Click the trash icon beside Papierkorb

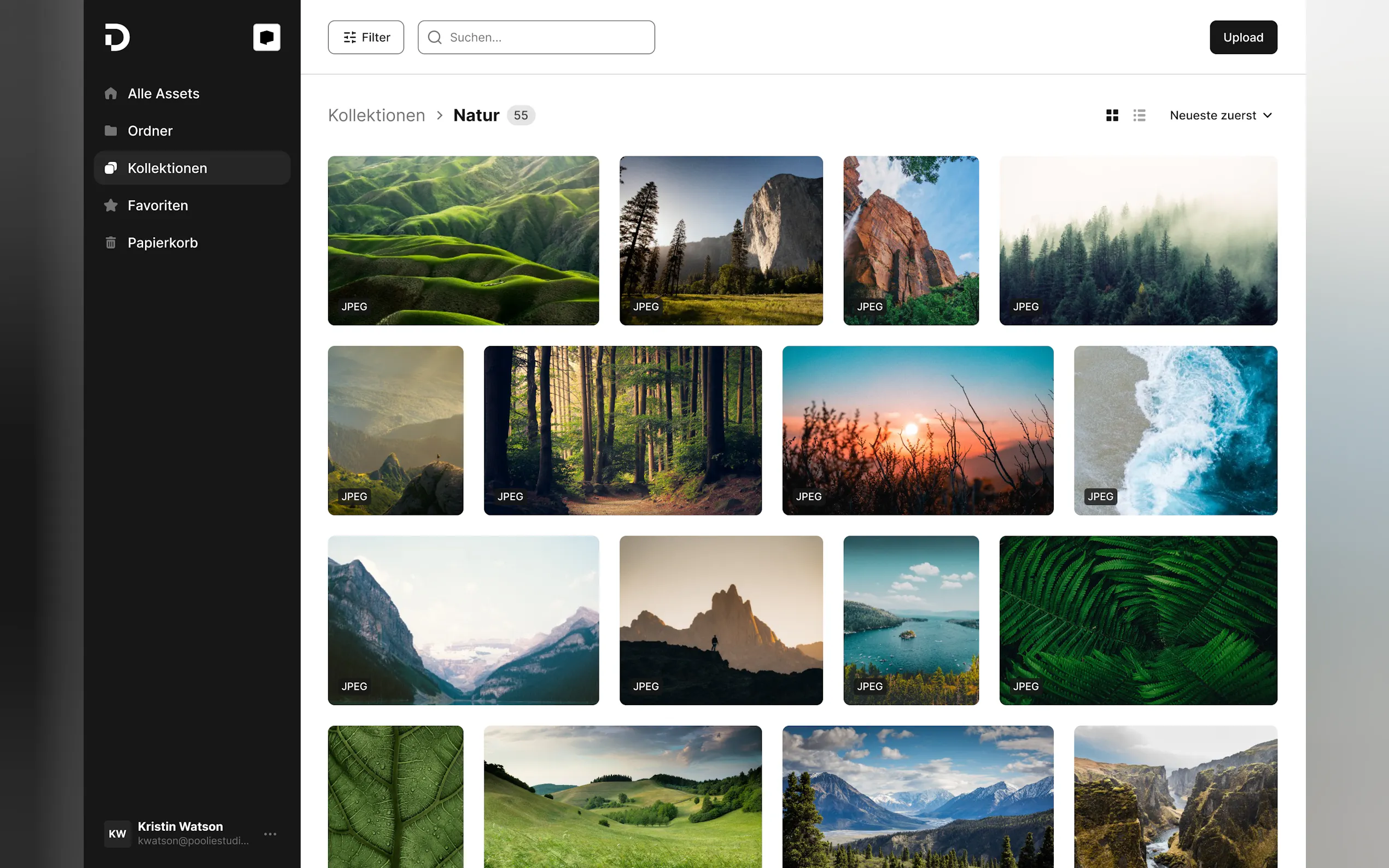pyautogui.click(x=111, y=243)
